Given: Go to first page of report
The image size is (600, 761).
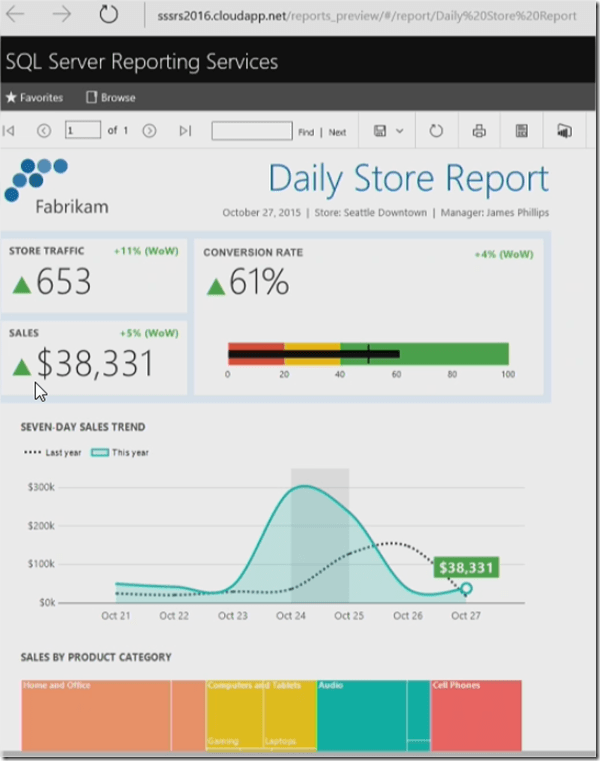Looking at the screenshot, I should pyautogui.click(x=9, y=131).
